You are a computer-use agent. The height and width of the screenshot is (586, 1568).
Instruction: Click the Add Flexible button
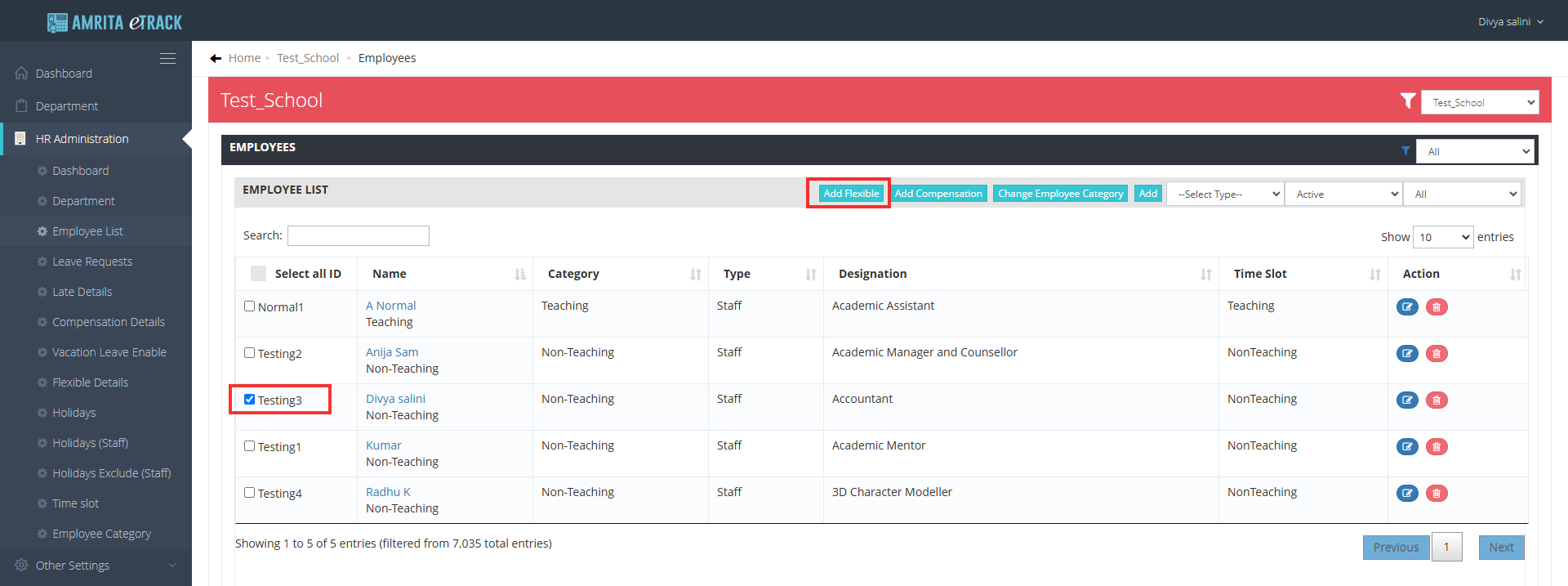(x=850, y=194)
